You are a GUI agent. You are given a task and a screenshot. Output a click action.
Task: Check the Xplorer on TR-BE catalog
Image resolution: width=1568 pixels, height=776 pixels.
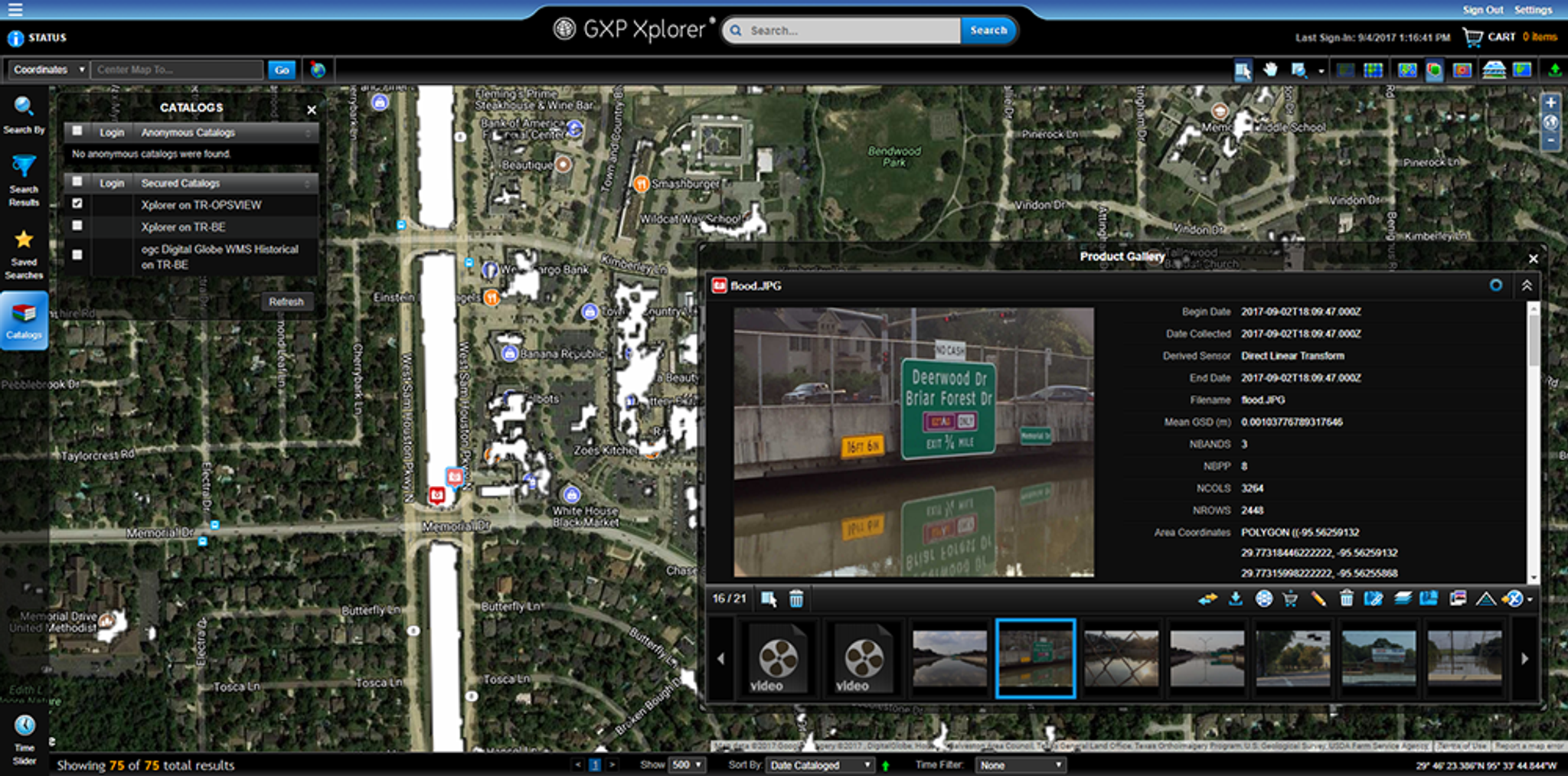click(x=77, y=226)
